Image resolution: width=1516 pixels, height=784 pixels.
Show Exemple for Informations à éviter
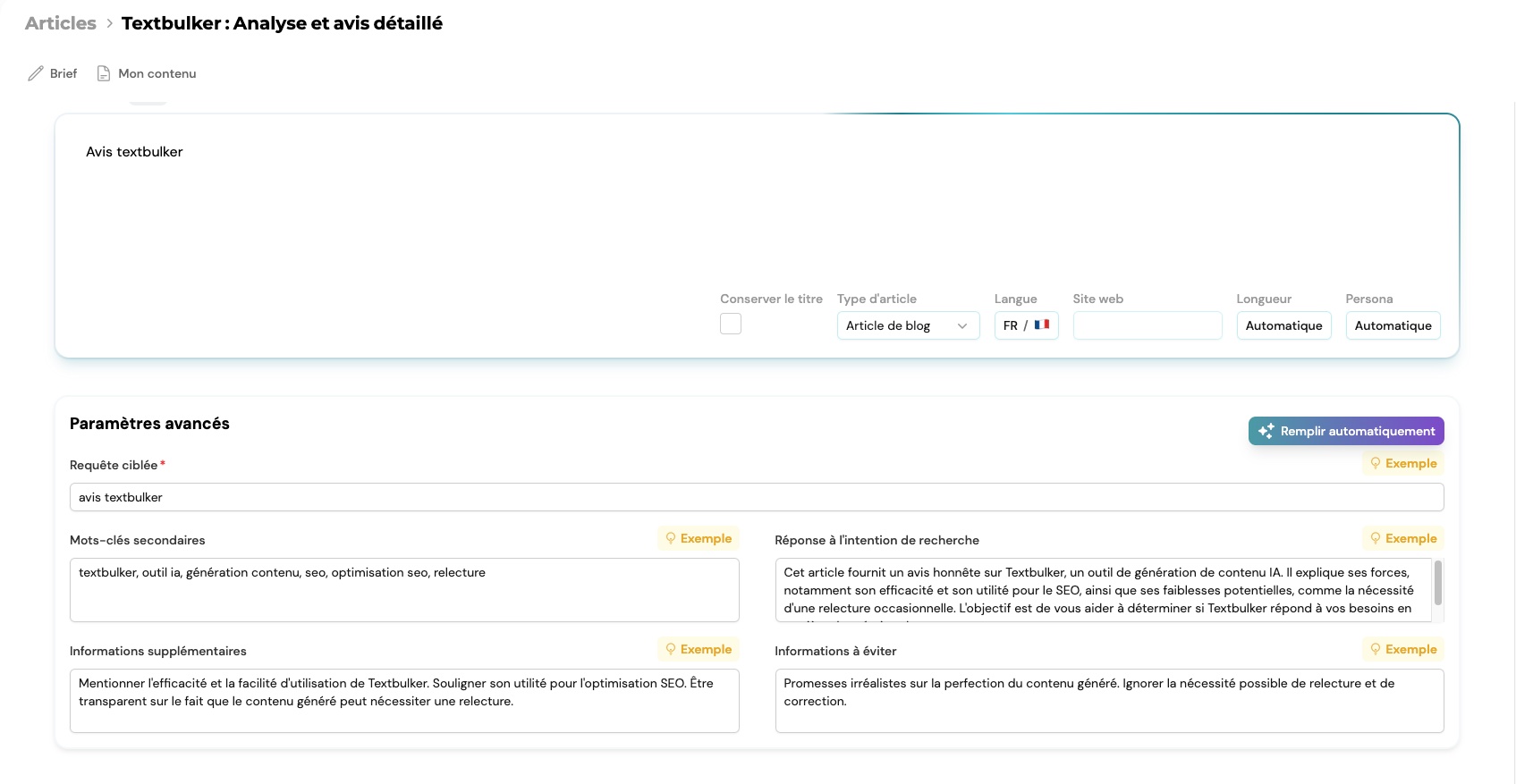click(1402, 649)
